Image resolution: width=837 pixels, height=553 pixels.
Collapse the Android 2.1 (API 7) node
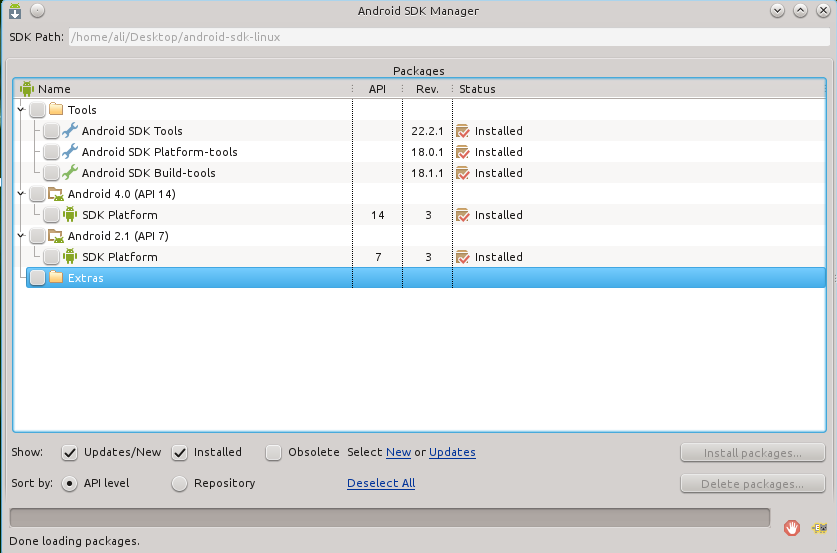click(x=21, y=235)
